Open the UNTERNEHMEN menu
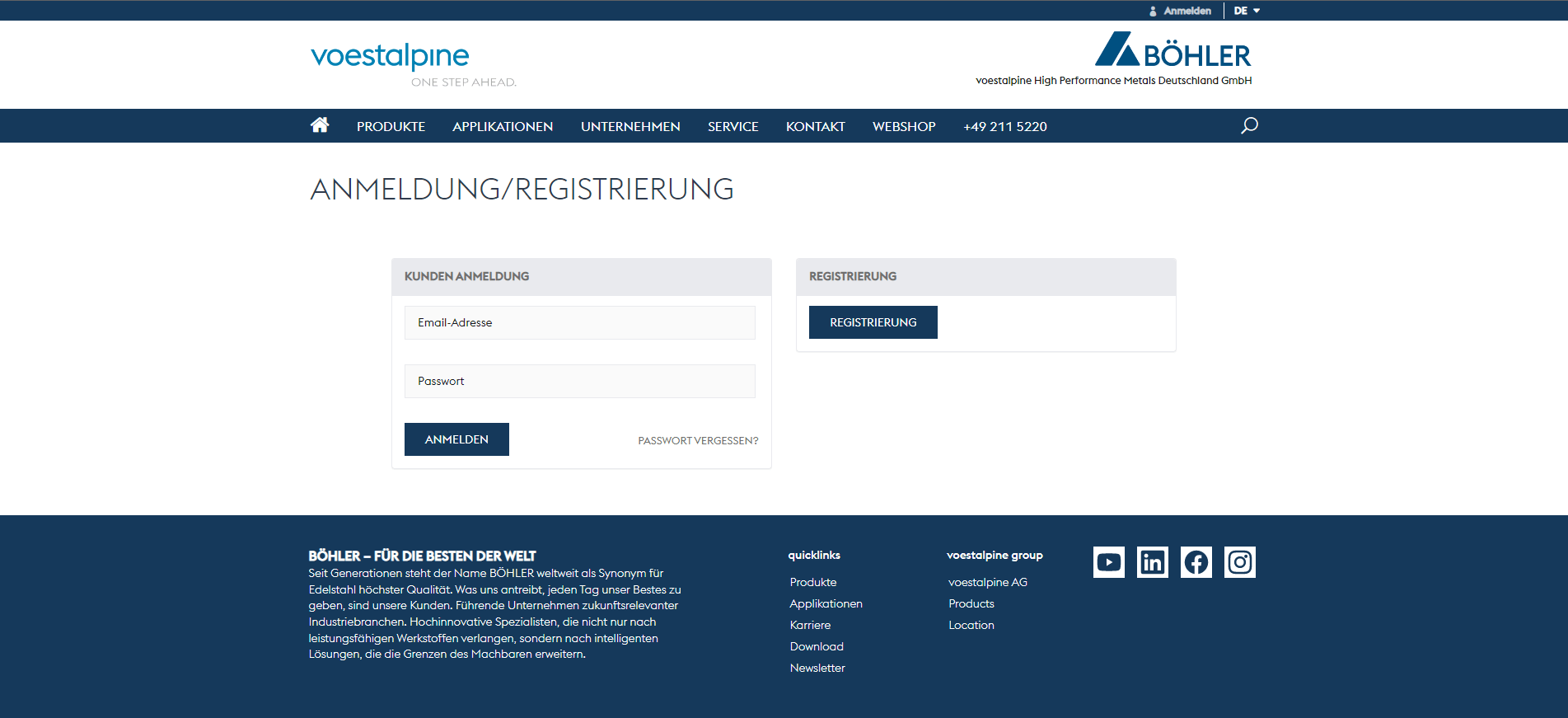The width and height of the screenshot is (1568, 718). point(630,126)
